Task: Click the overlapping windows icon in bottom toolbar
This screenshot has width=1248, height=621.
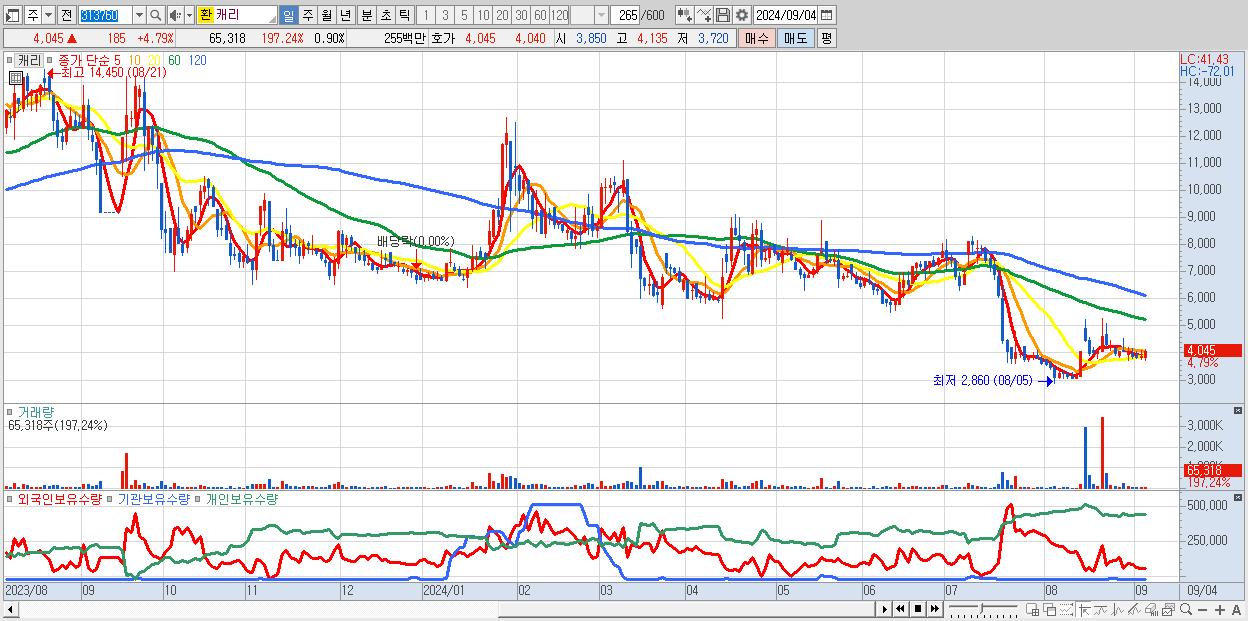Action: click(x=1049, y=610)
